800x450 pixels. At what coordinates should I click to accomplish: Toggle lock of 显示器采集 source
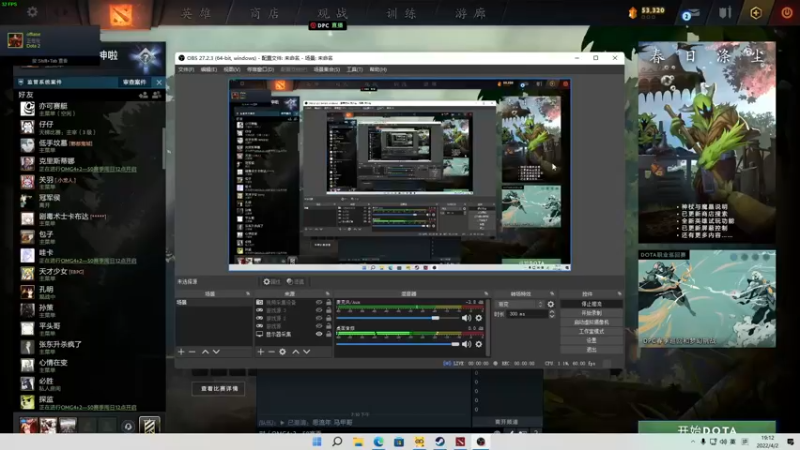click(329, 334)
